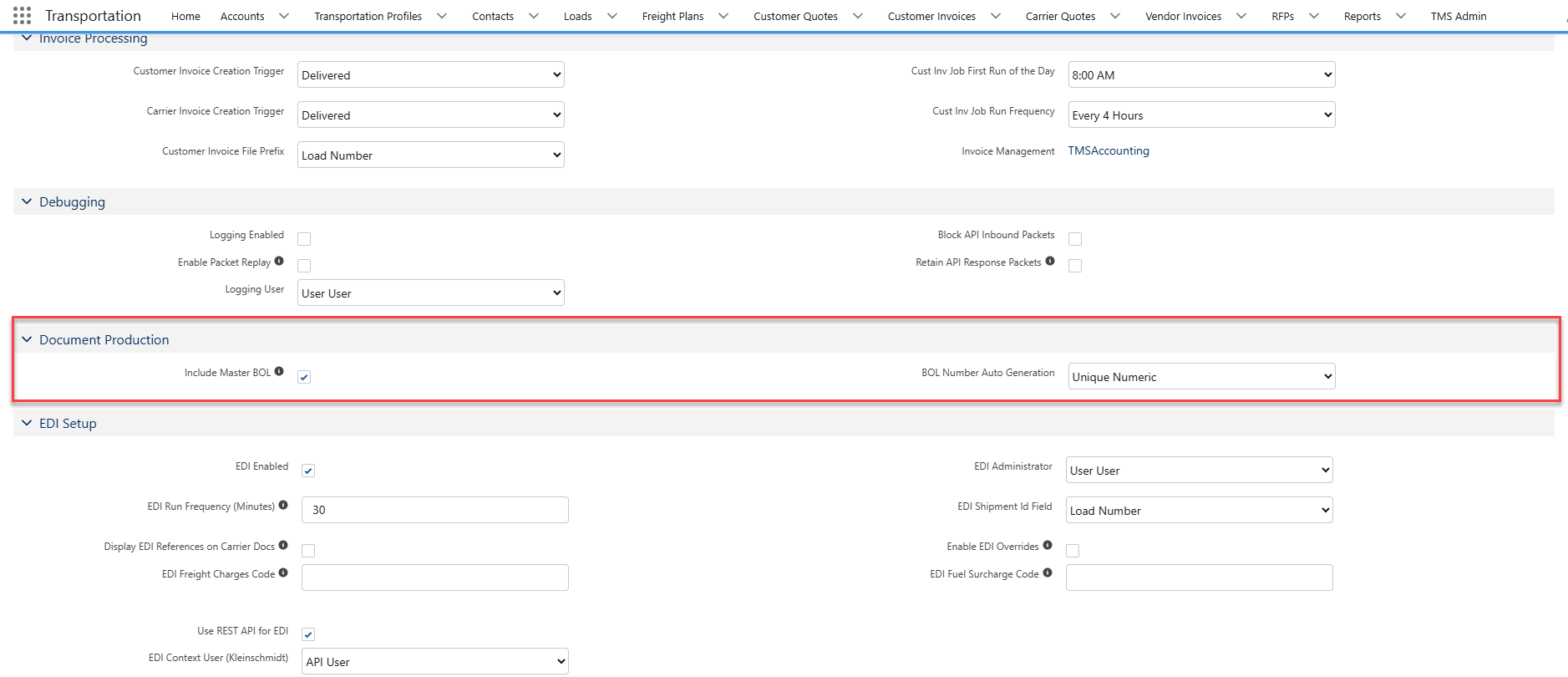
Task: Open the Contacts tab dropdown chevron
Action: coord(534,16)
